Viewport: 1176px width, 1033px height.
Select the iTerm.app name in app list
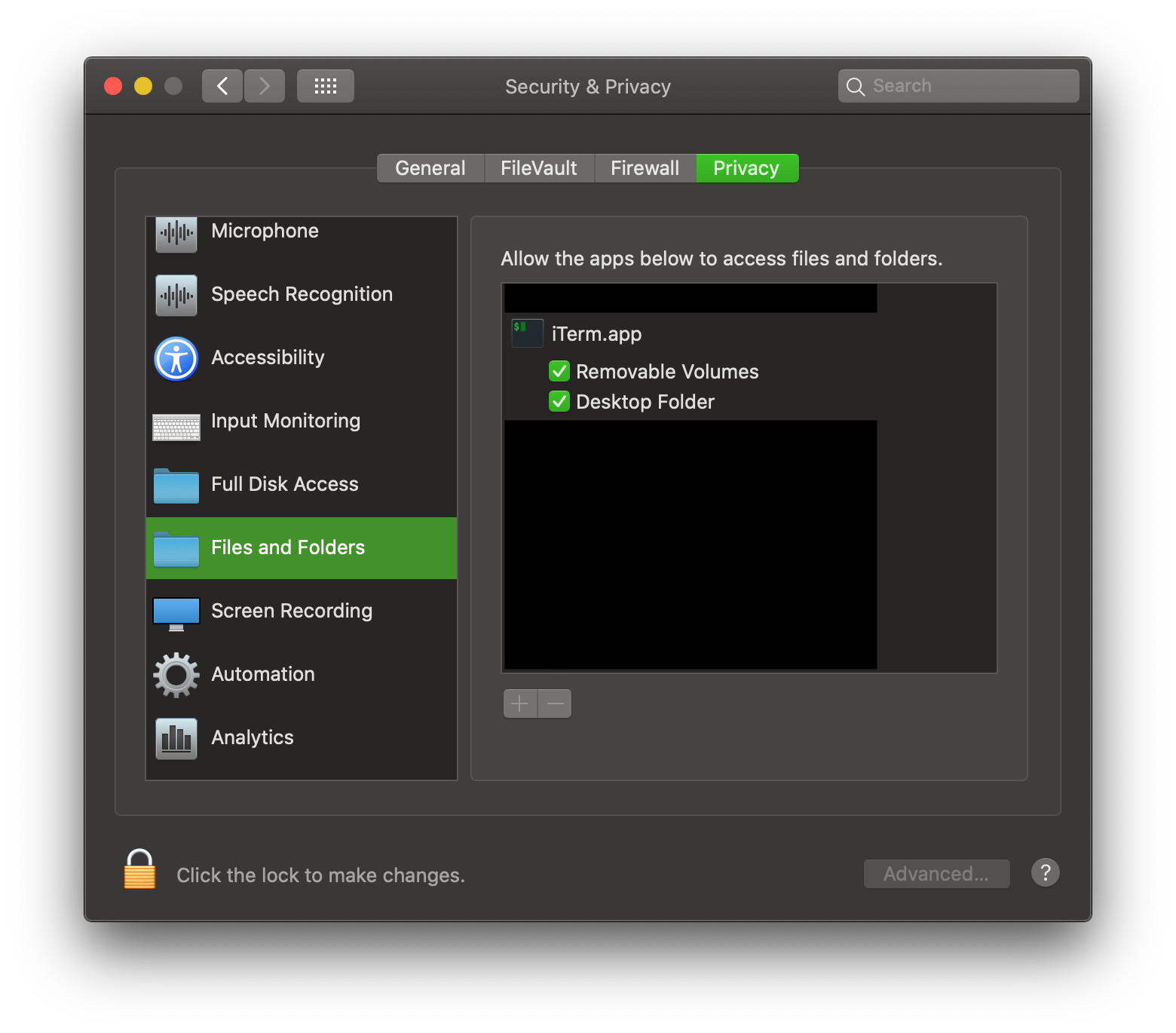597,334
